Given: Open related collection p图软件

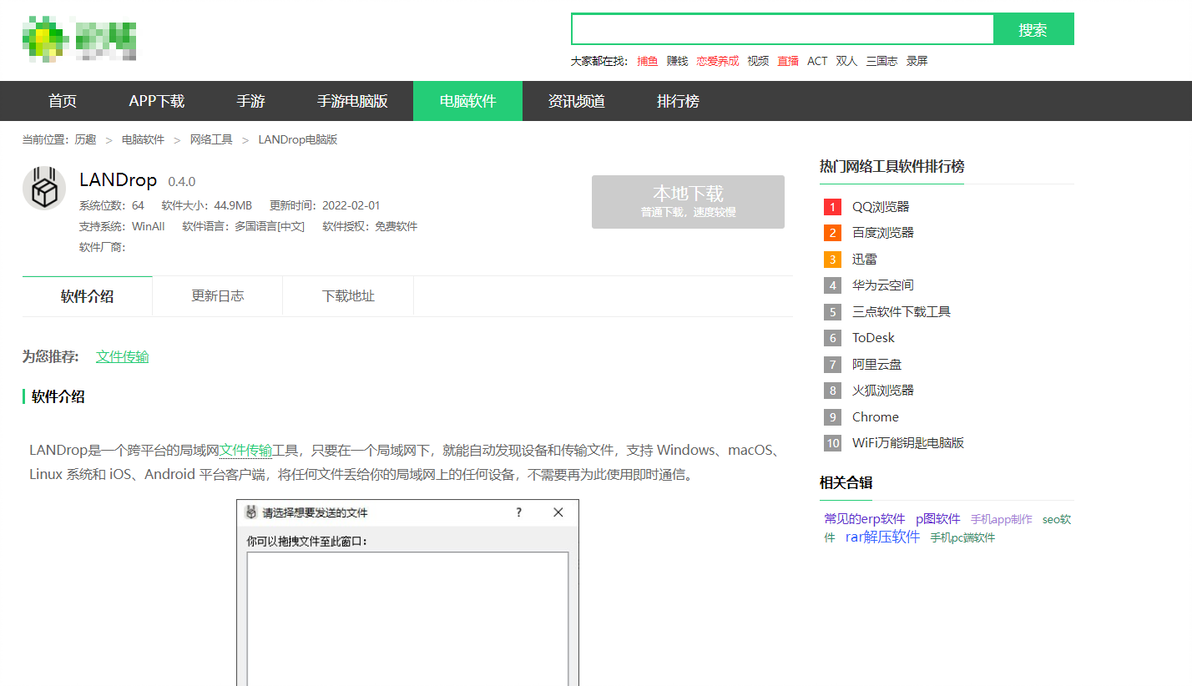Looking at the screenshot, I should click(937, 519).
